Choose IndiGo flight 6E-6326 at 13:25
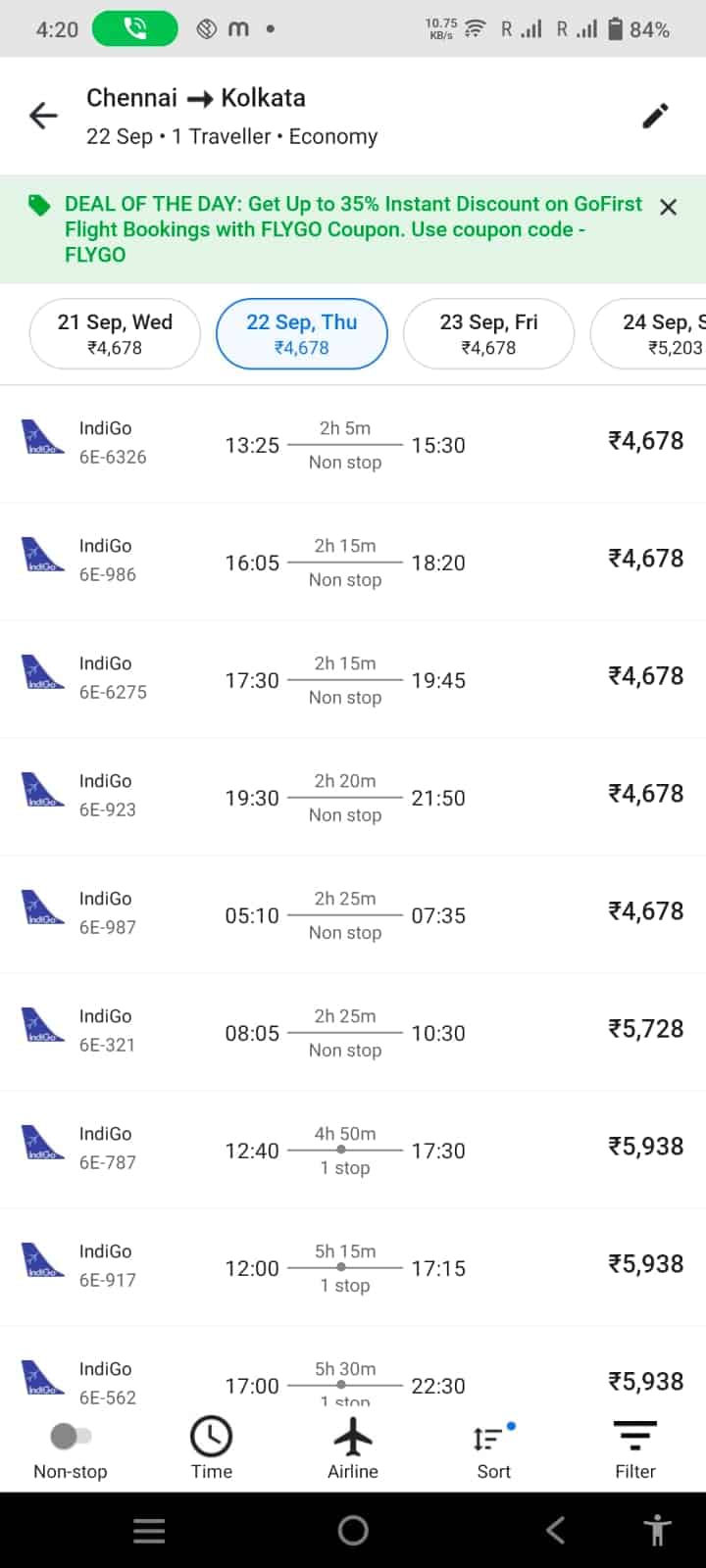 tap(353, 445)
